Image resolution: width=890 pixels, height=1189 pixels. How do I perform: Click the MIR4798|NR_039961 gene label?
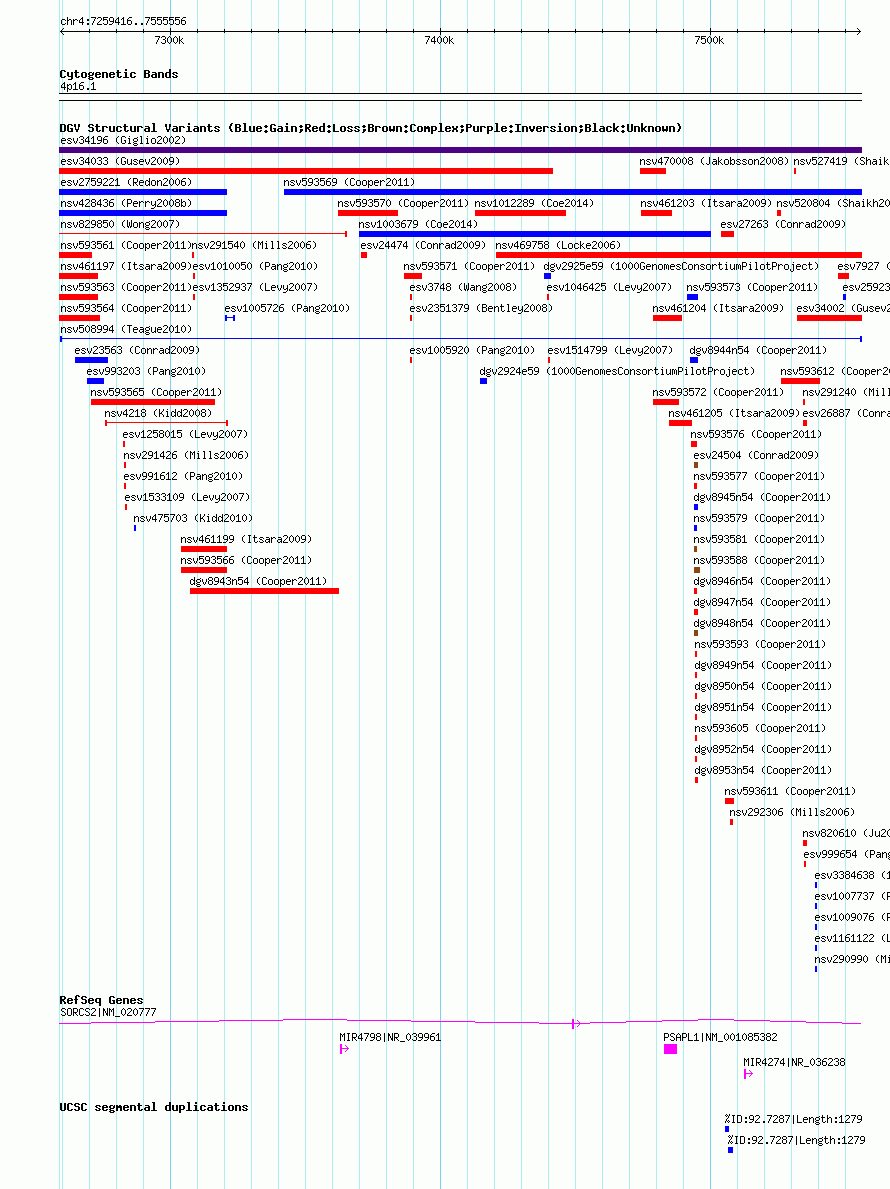pyautogui.click(x=390, y=1038)
